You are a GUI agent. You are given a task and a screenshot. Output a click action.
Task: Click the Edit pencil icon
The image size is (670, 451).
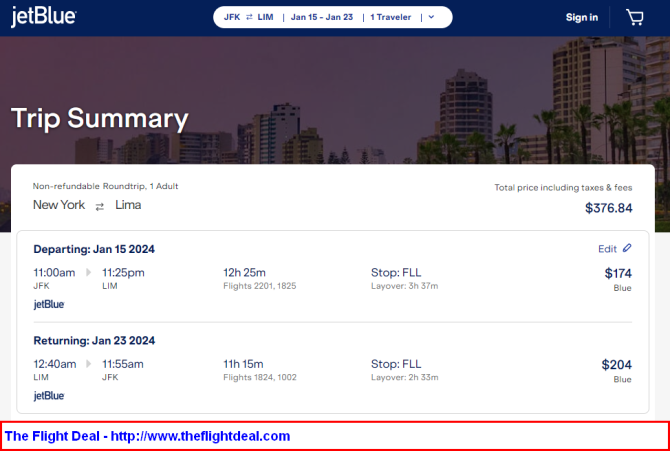627,248
